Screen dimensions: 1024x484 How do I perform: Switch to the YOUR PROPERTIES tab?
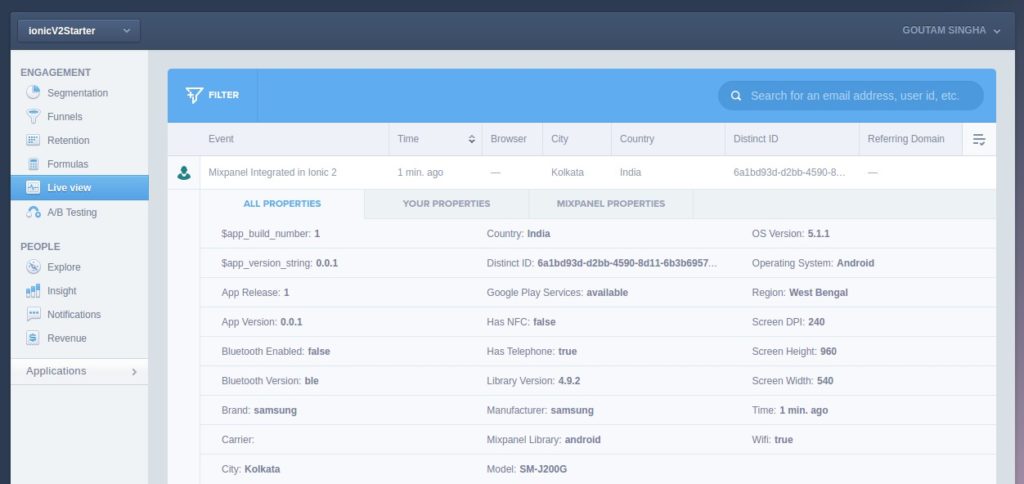(x=446, y=204)
